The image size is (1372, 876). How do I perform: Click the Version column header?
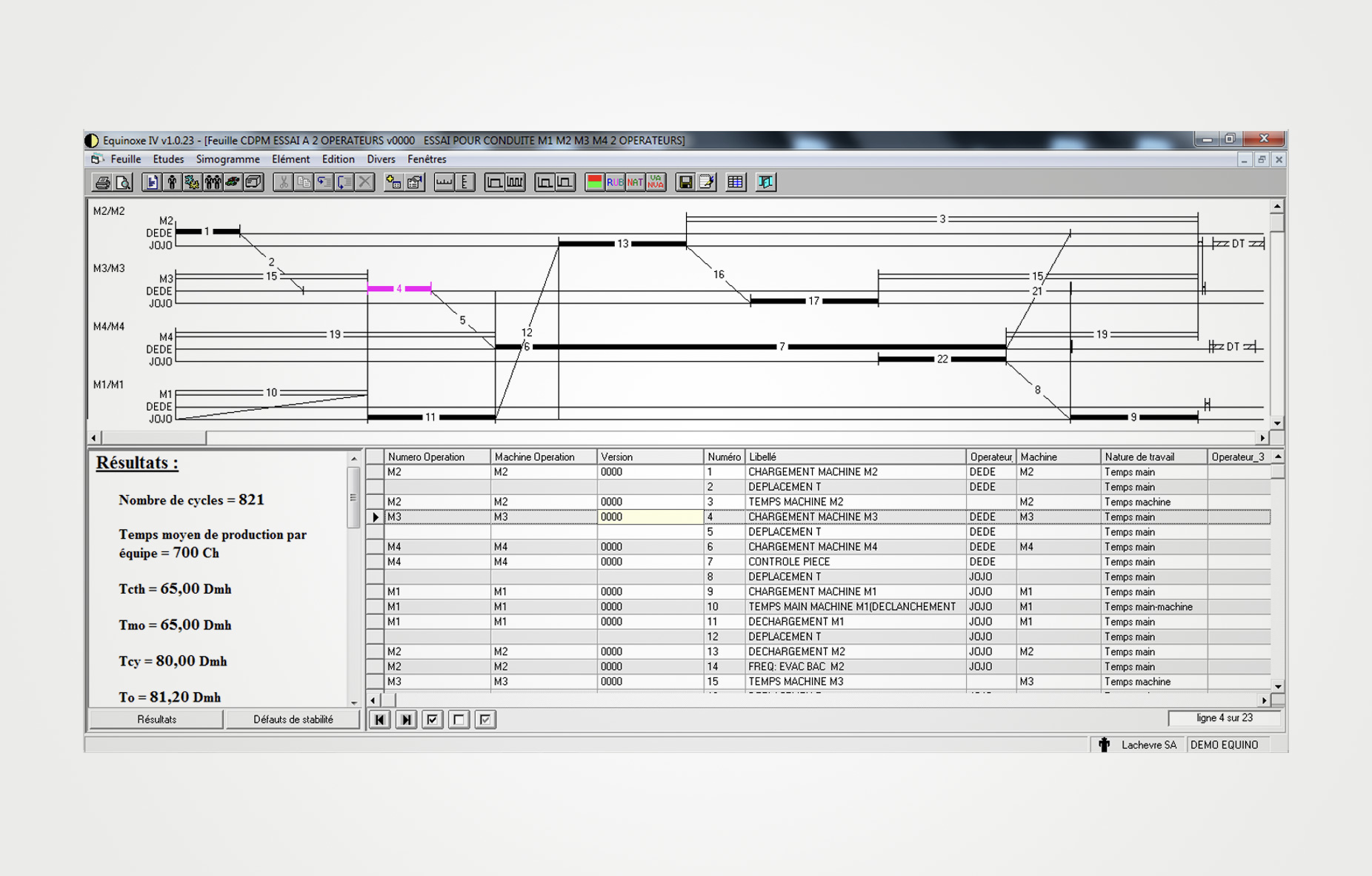650,457
